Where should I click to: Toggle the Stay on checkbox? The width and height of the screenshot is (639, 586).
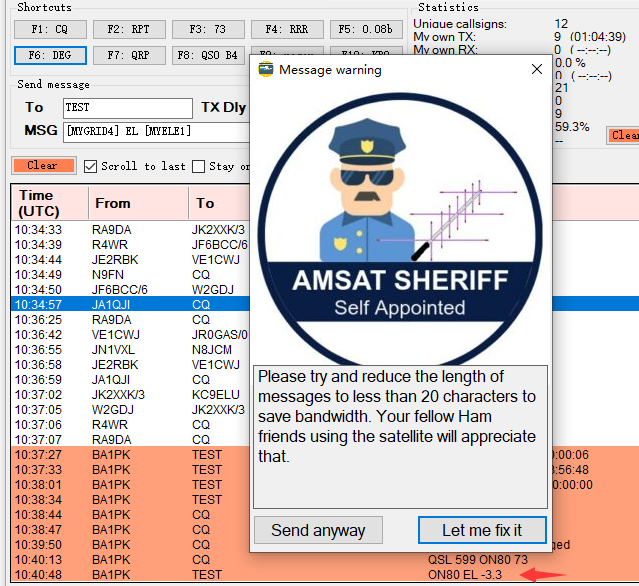198,167
